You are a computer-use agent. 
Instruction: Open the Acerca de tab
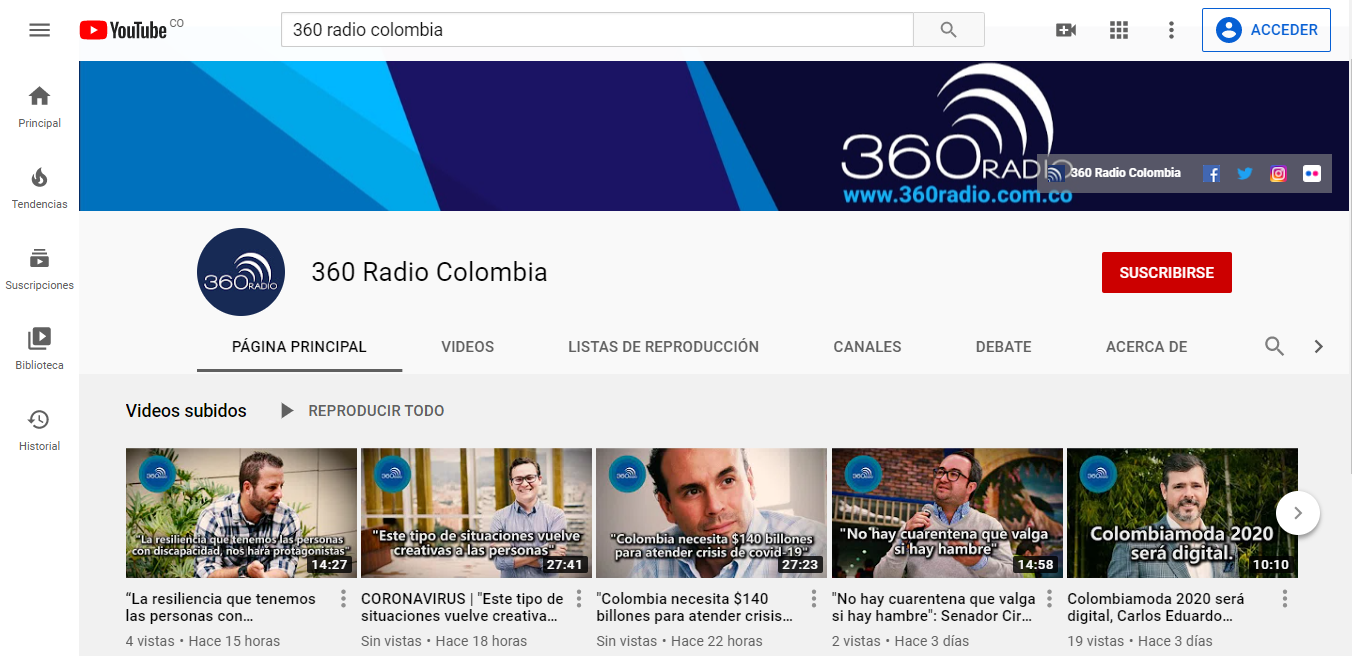[x=1146, y=347]
